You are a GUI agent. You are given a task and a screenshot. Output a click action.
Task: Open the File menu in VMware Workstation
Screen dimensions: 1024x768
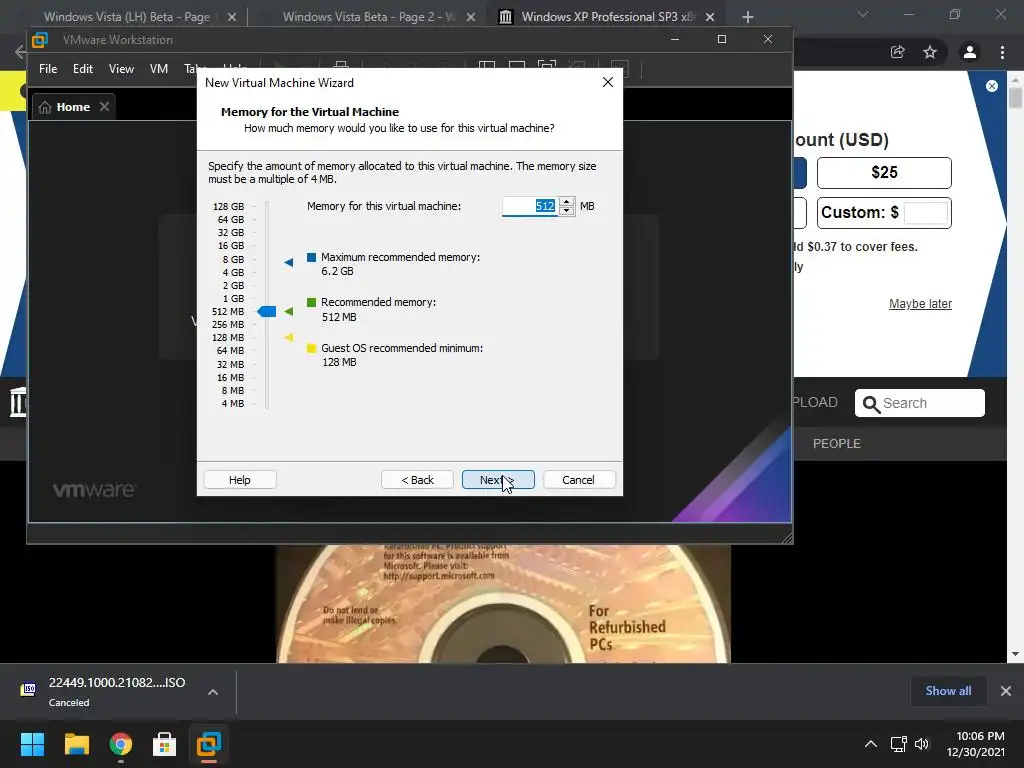point(48,69)
